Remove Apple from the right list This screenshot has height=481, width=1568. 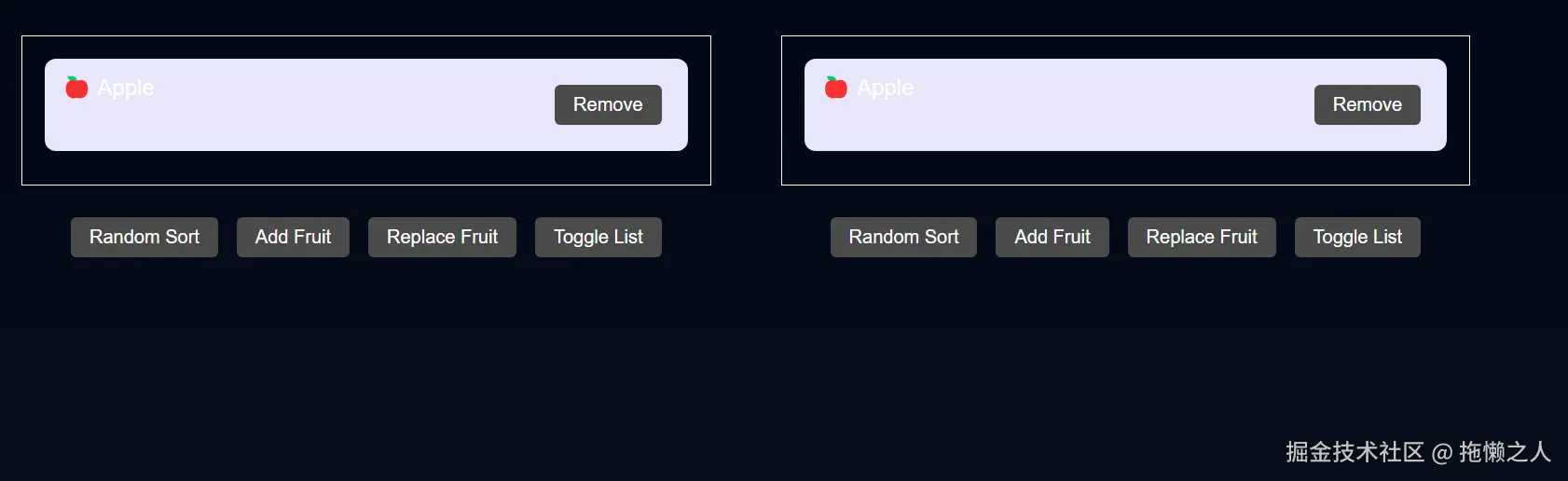[1367, 104]
